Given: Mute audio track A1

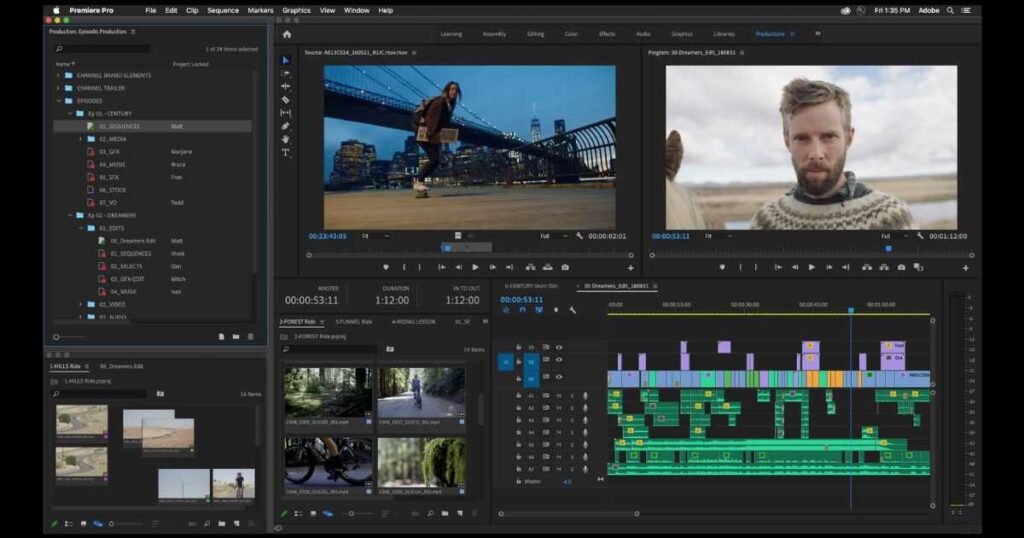Looking at the screenshot, I should point(559,396).
